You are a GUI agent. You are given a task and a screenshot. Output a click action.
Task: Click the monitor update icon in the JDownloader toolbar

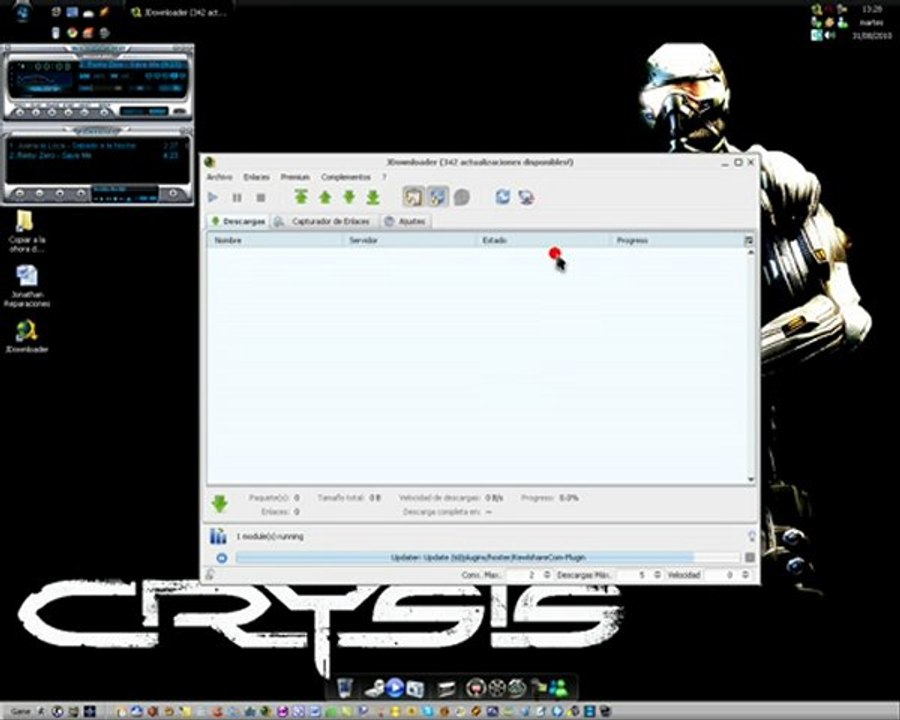coord(526,197)
